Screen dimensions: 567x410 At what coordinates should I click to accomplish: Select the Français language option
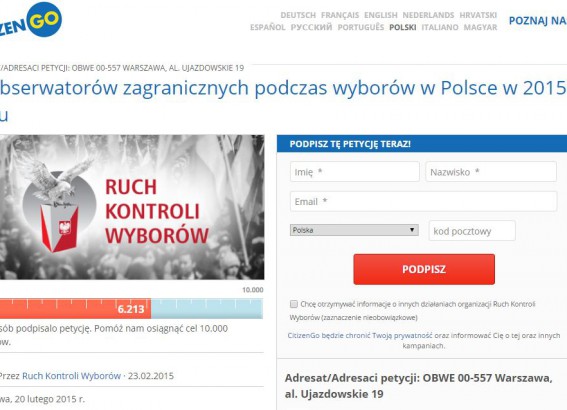click(340, 16)
